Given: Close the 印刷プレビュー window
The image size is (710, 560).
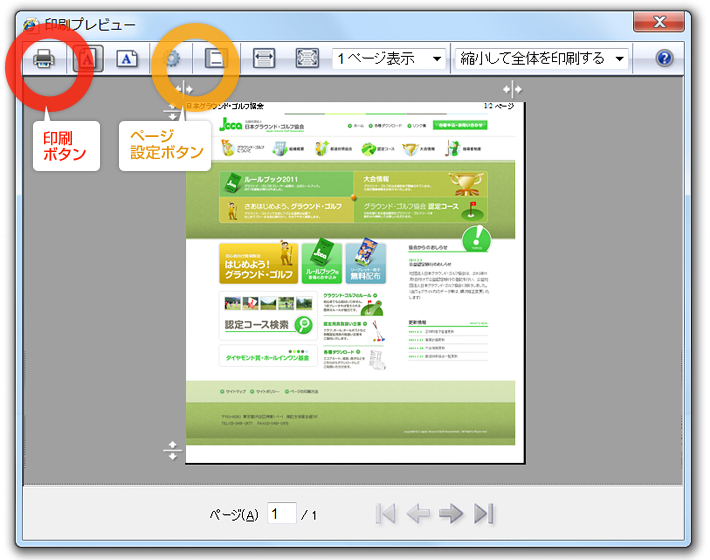Looking at the screenshot, I should (x=660, y=22).
